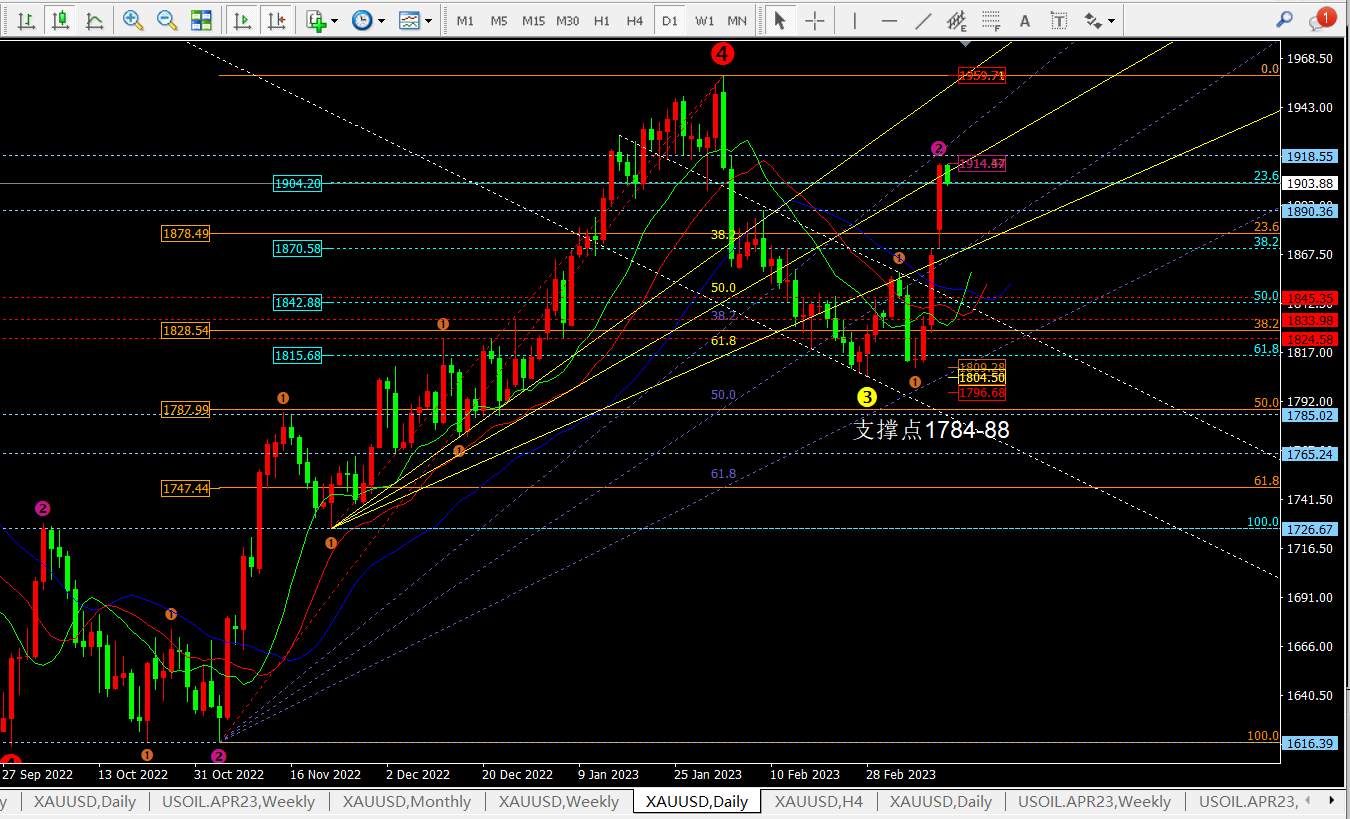Image resolution: width=1350 pixels, height=819 pixels.
Task: Click the 1904.20 level label
Action: 298,184
